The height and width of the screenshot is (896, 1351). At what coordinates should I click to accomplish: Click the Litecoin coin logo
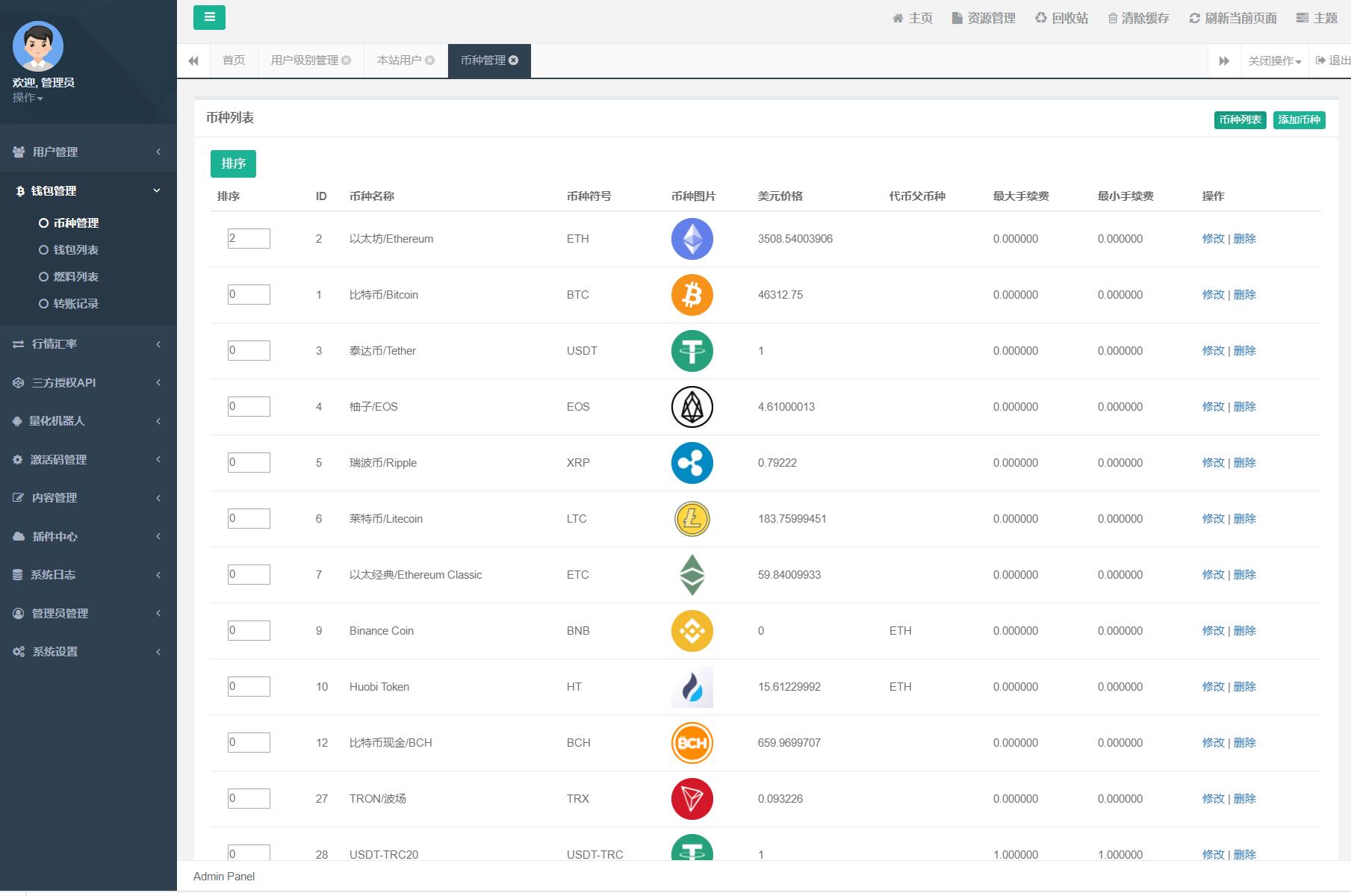click(x=692, y=519)
